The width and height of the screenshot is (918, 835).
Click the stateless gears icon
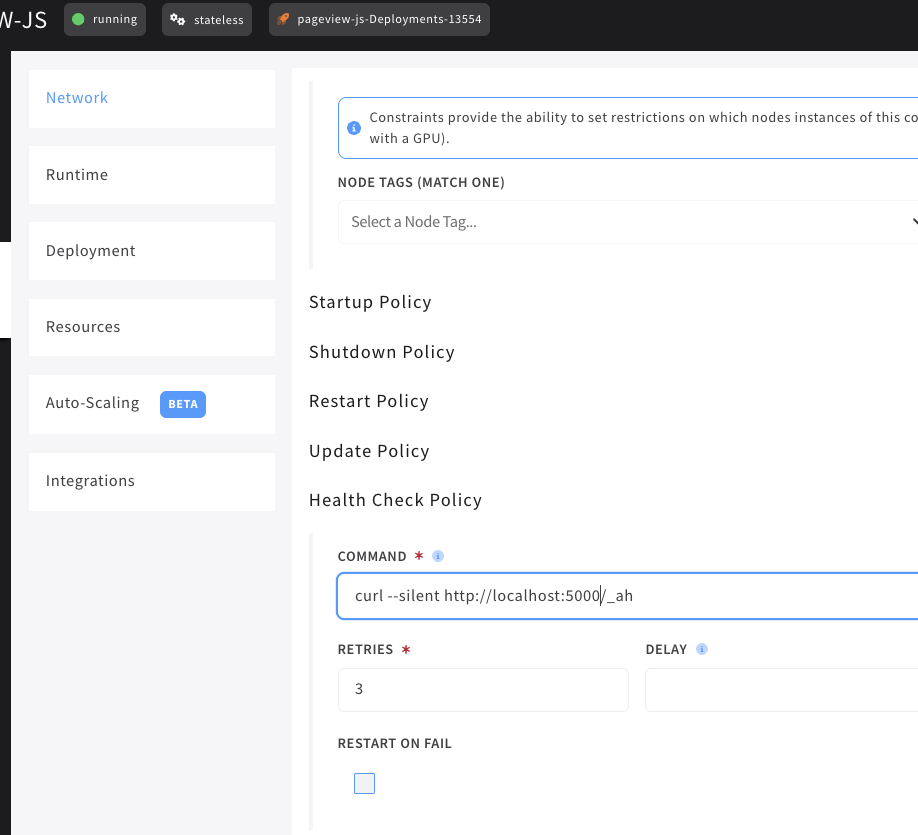[x=177, y=20]
